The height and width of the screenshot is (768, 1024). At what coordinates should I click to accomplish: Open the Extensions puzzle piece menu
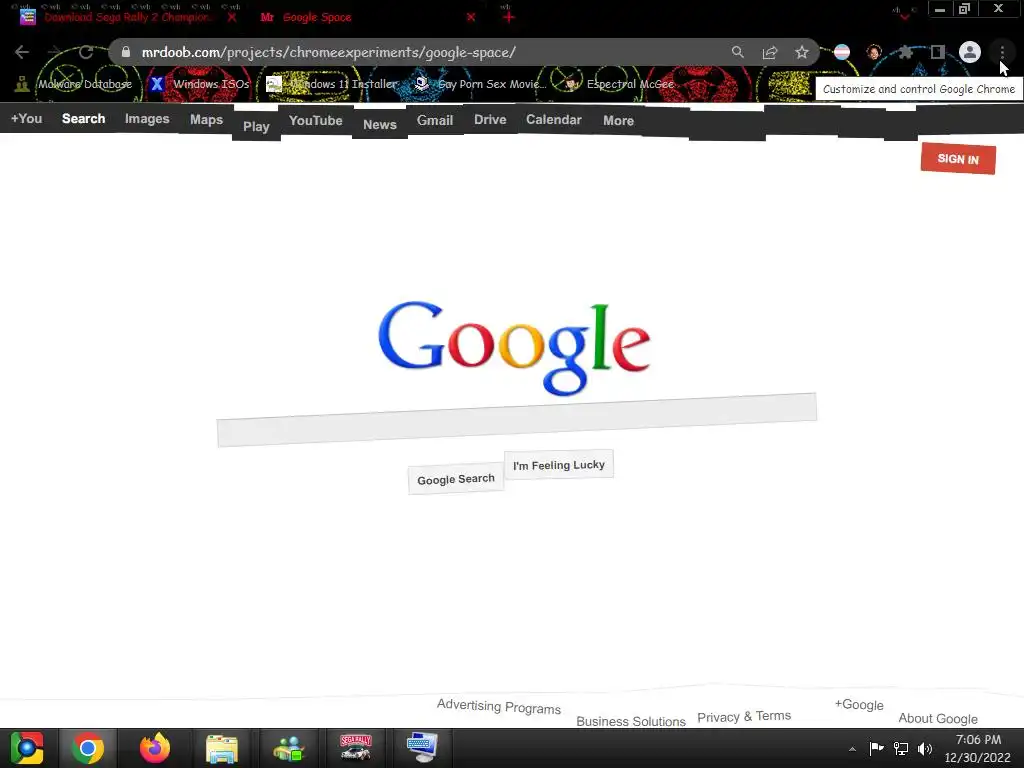905,52
